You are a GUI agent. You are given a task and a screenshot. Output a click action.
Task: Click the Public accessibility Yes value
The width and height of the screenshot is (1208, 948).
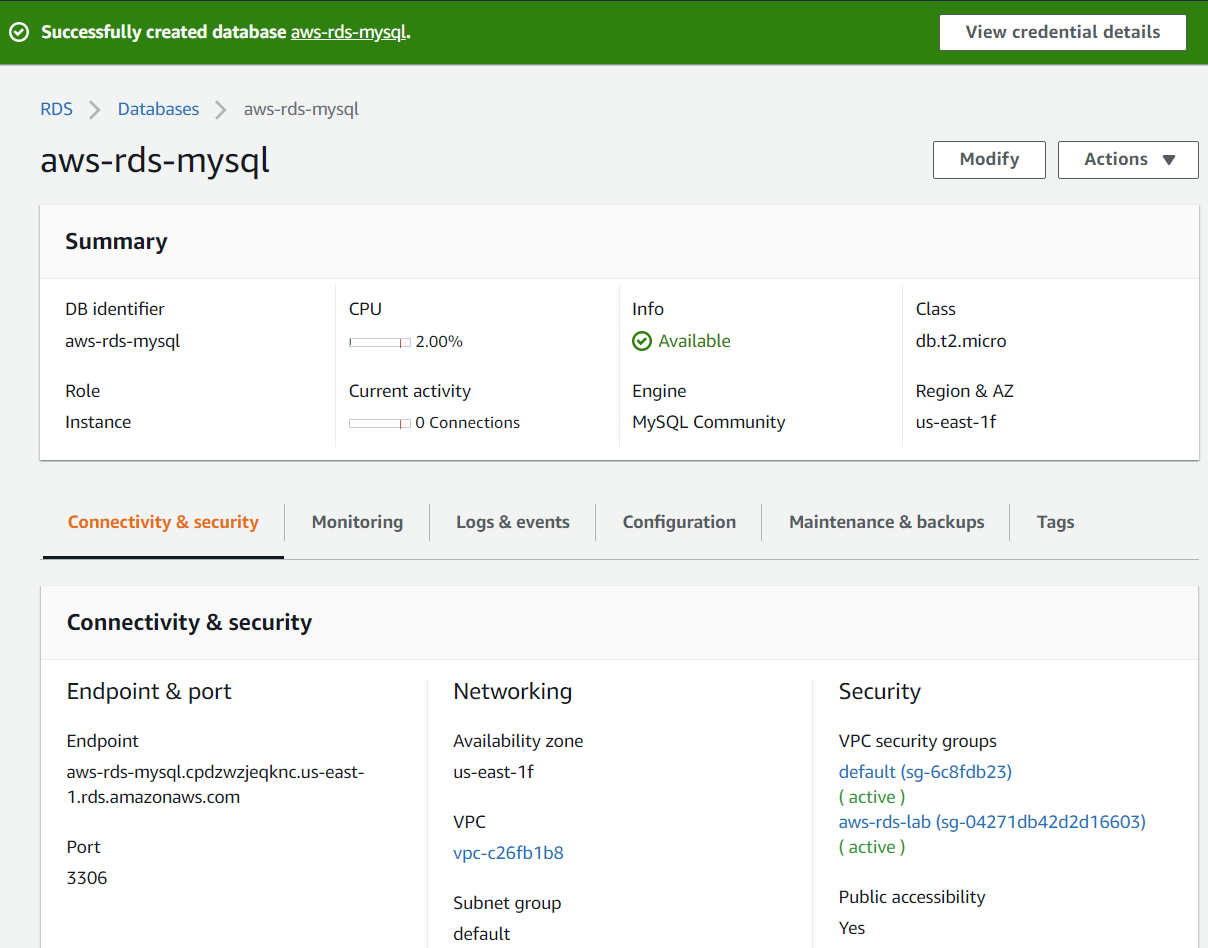point(852,928)
